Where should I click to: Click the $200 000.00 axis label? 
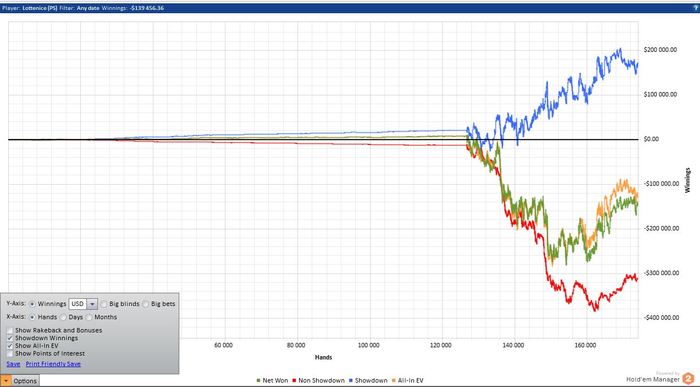coord(660,50)
